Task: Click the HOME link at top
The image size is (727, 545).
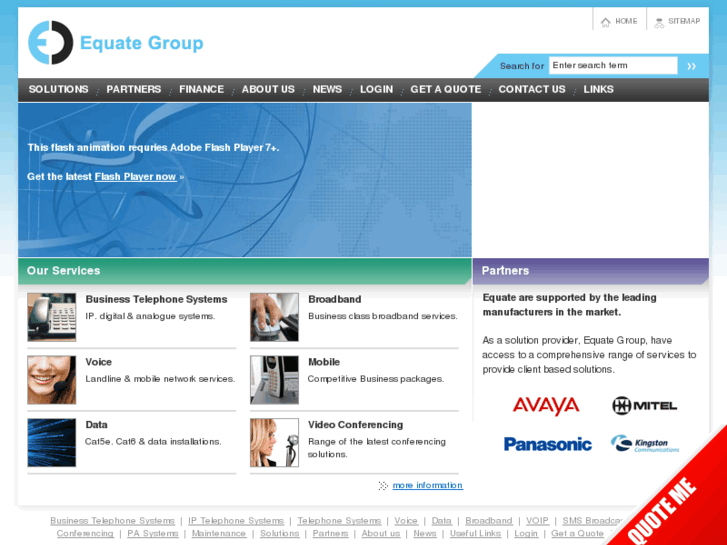Action: 626,21
